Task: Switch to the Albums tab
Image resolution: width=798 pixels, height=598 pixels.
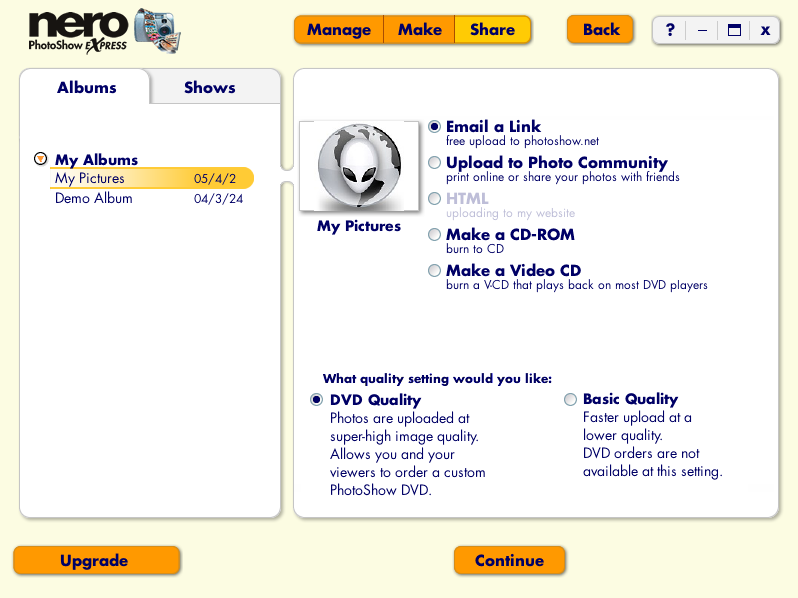Action: coord(87,88)
